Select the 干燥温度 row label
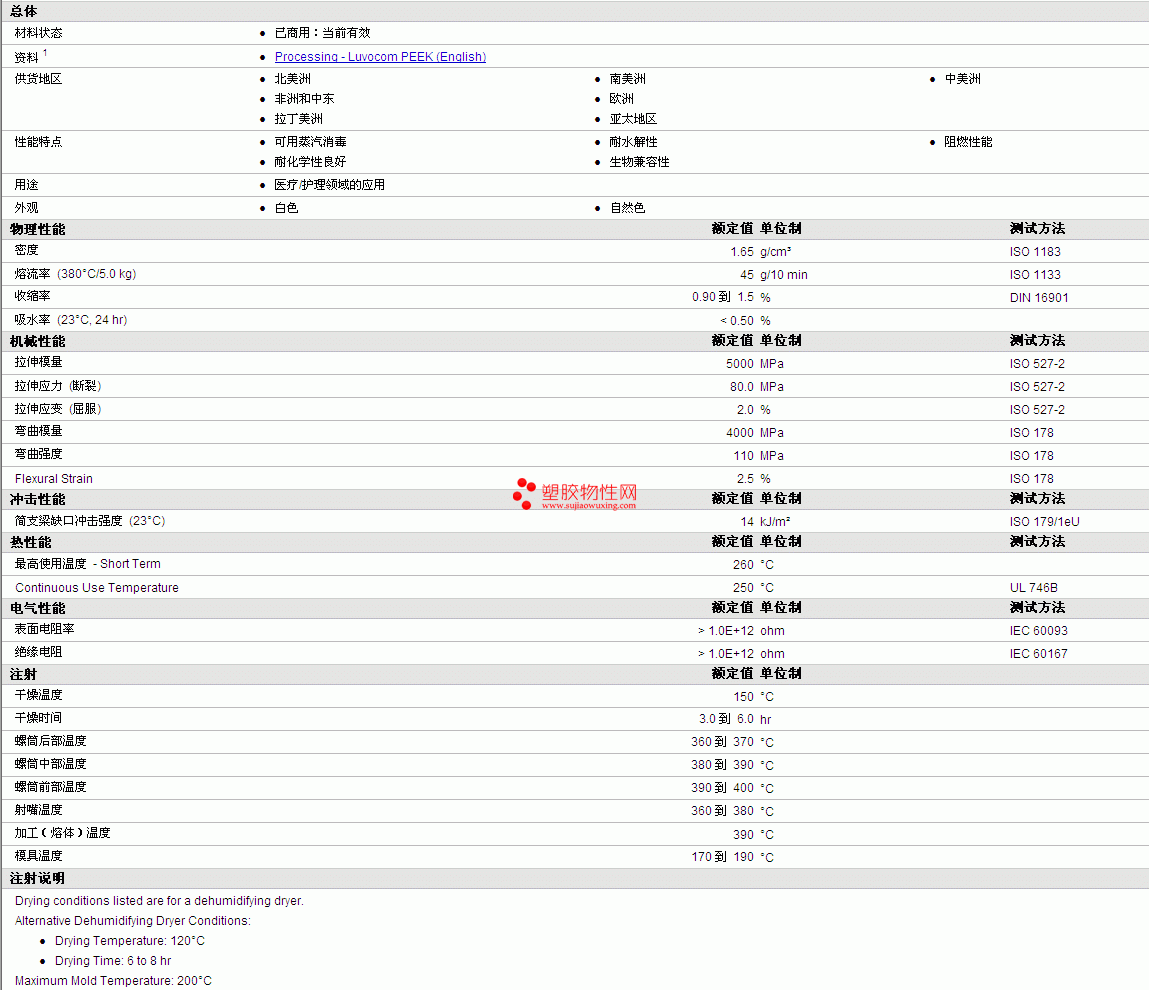Image resolution: width=1149 pixels, height=990 pixels. (38, 695)
